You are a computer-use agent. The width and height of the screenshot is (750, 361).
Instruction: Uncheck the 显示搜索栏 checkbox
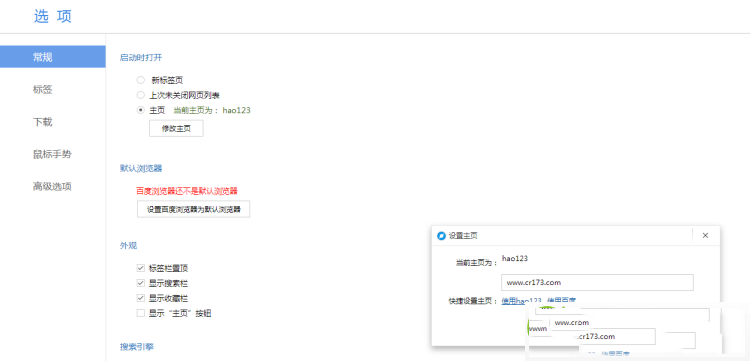(x=141, y=283)
